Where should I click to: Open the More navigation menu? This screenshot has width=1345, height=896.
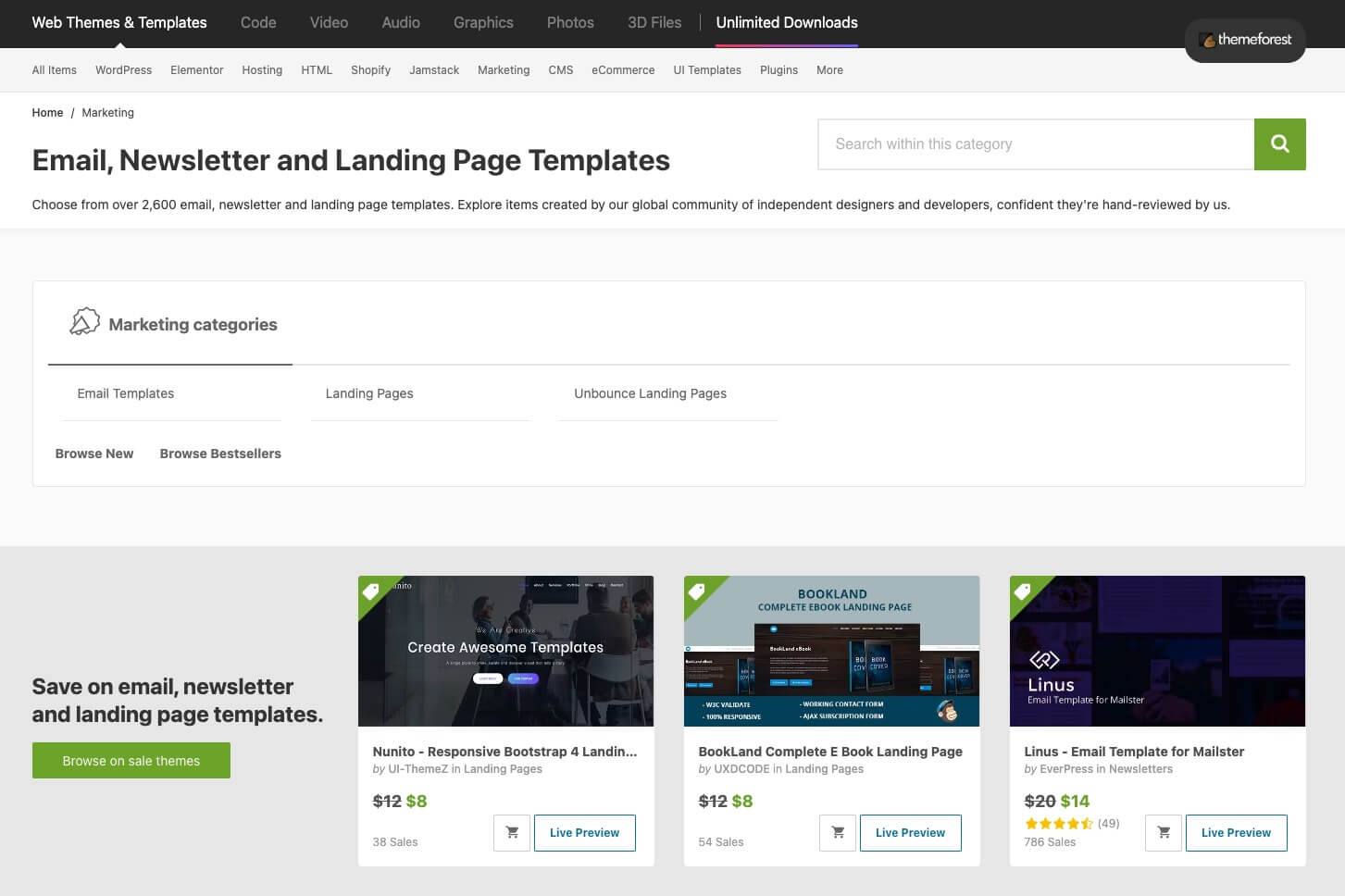(x=829, y=70)
